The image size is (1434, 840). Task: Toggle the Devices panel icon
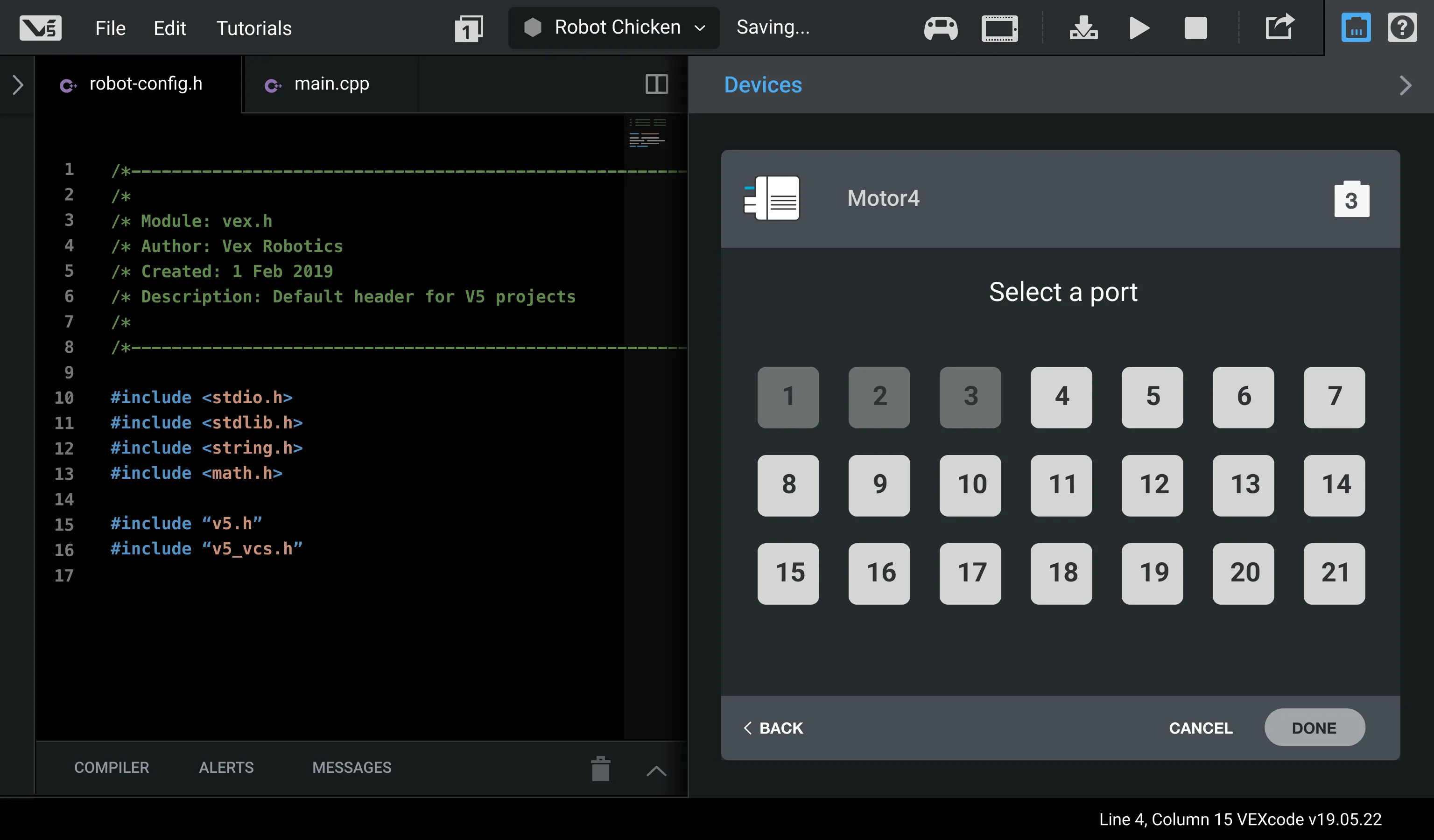pos(1356,28)
